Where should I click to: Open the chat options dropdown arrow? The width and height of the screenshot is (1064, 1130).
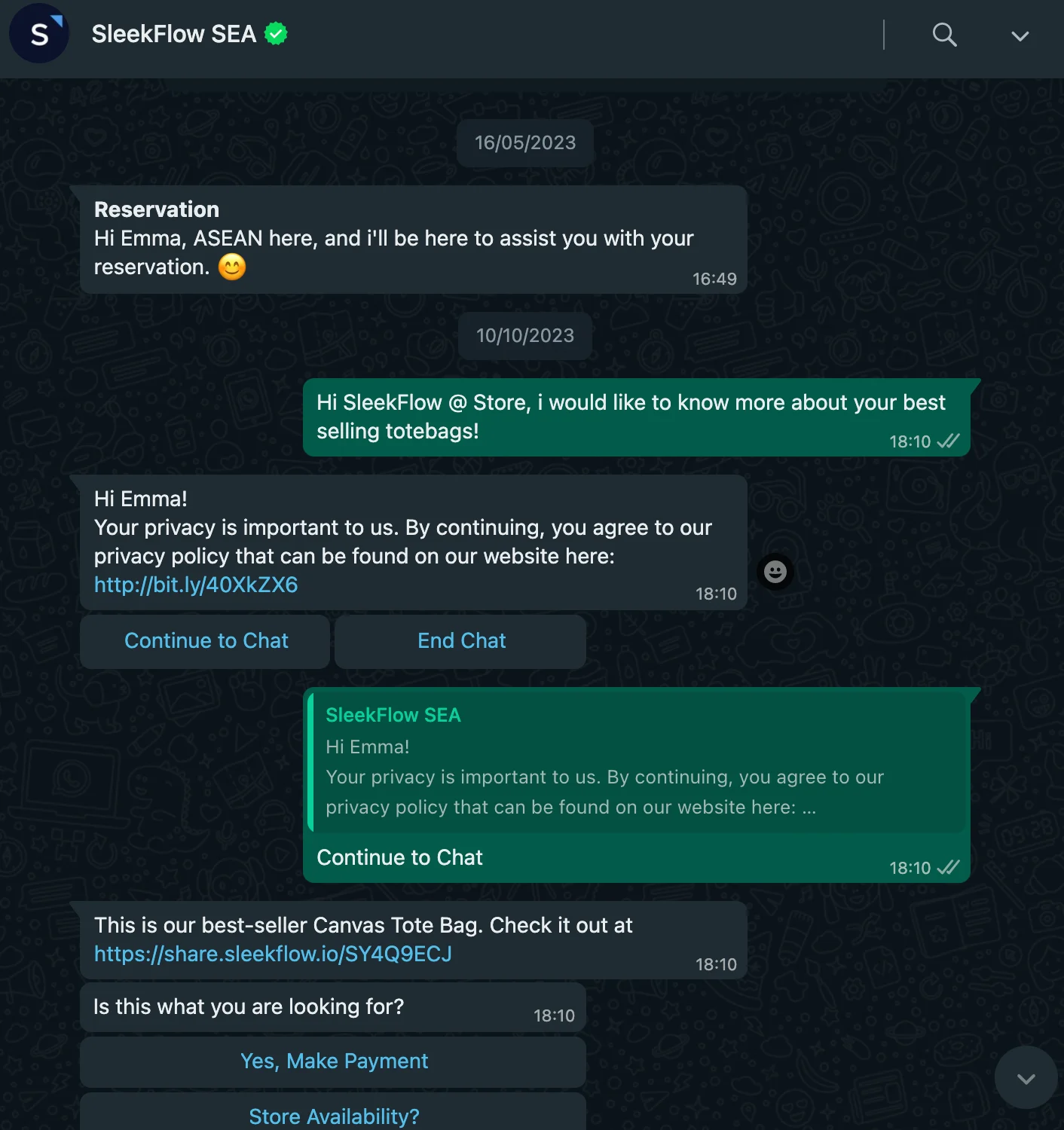tap(1020, 35)
